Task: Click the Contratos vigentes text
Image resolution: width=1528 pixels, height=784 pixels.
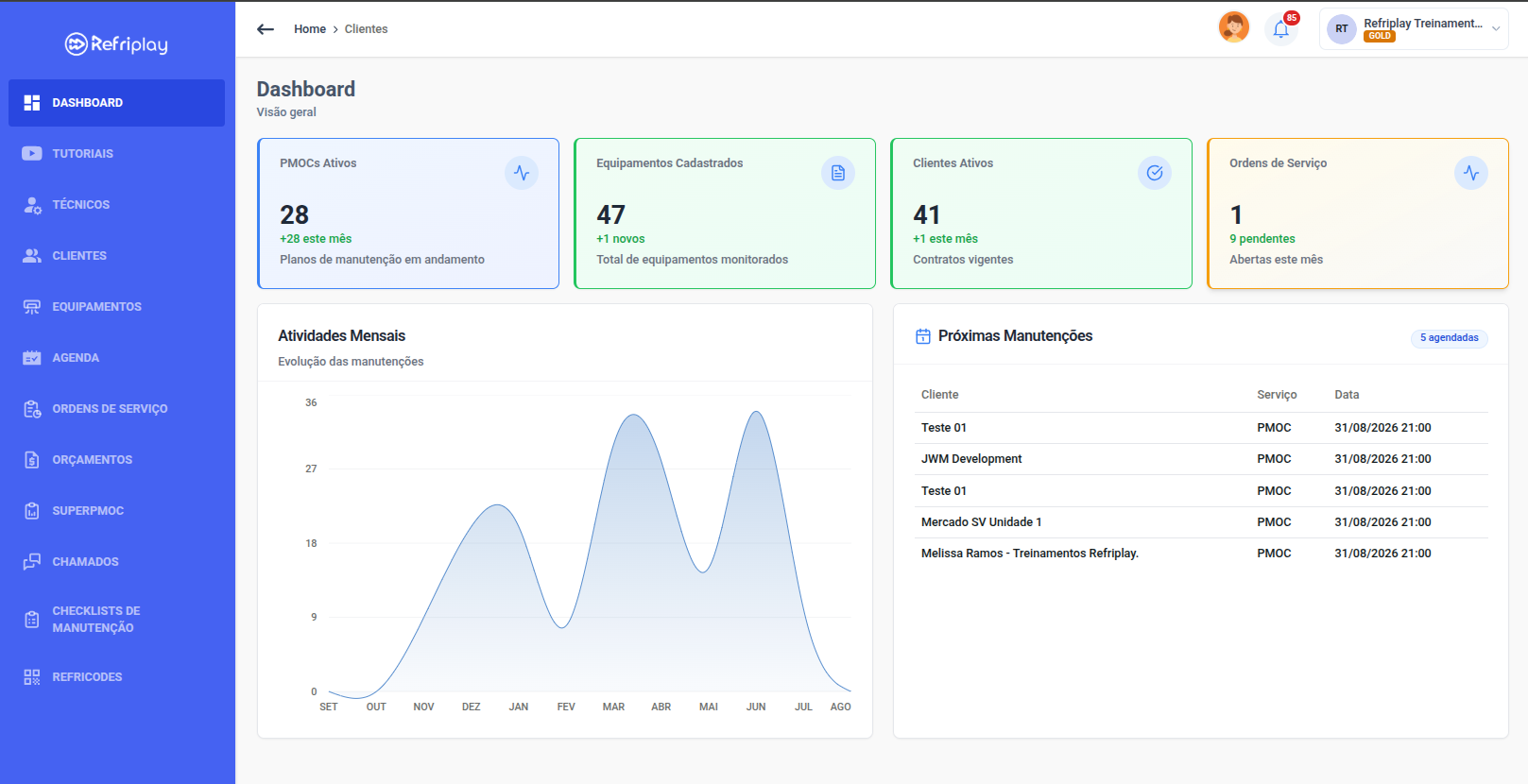Action: tap(963, 260)
